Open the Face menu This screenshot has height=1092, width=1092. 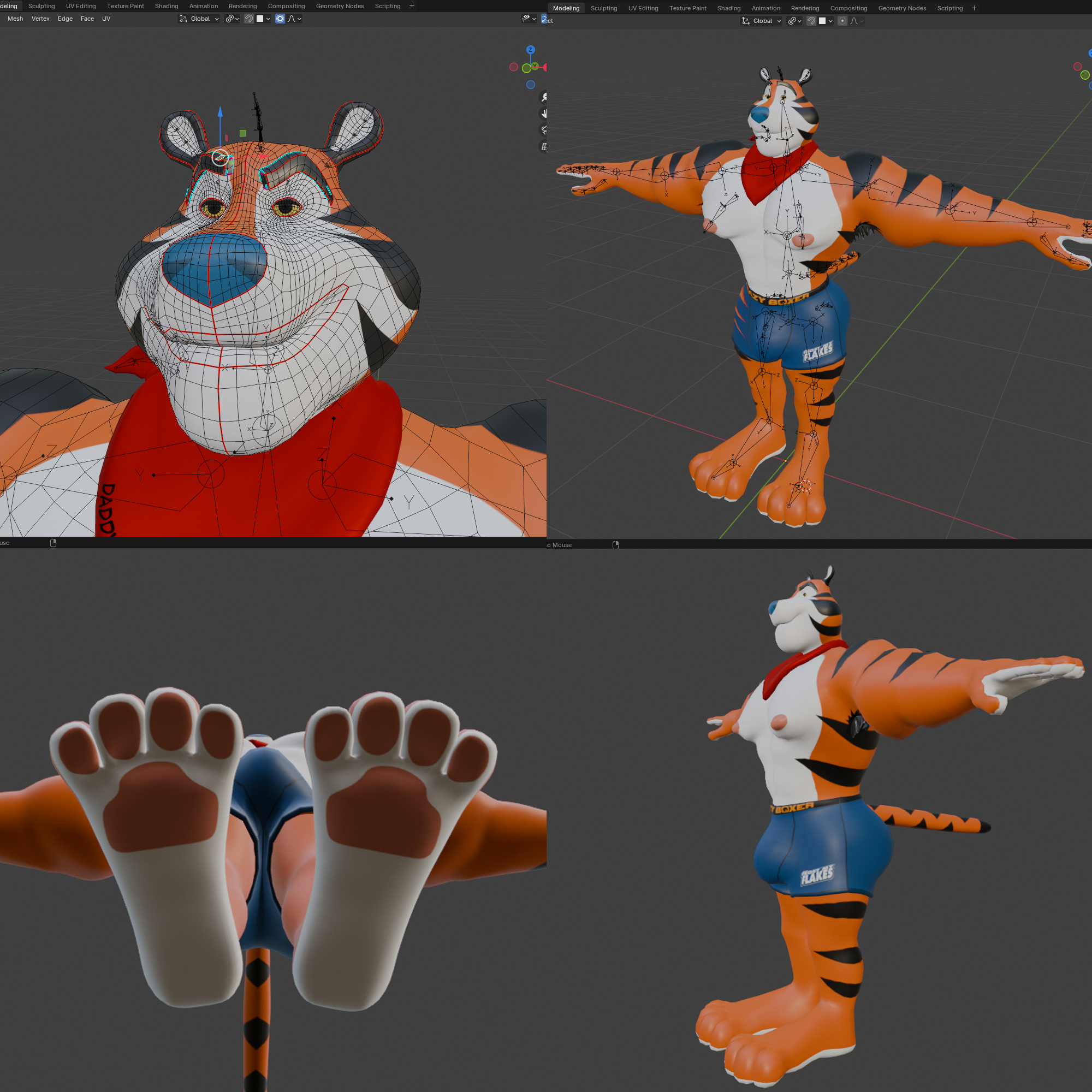pos(87,19)
